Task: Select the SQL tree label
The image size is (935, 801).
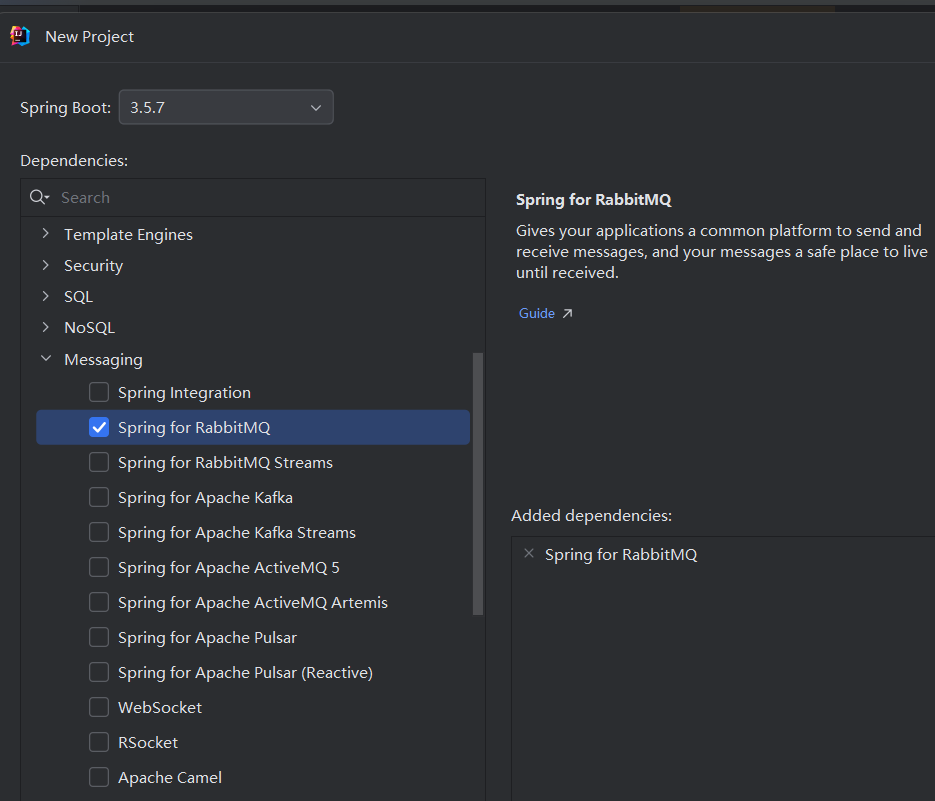Action: (x=78, y=296)
